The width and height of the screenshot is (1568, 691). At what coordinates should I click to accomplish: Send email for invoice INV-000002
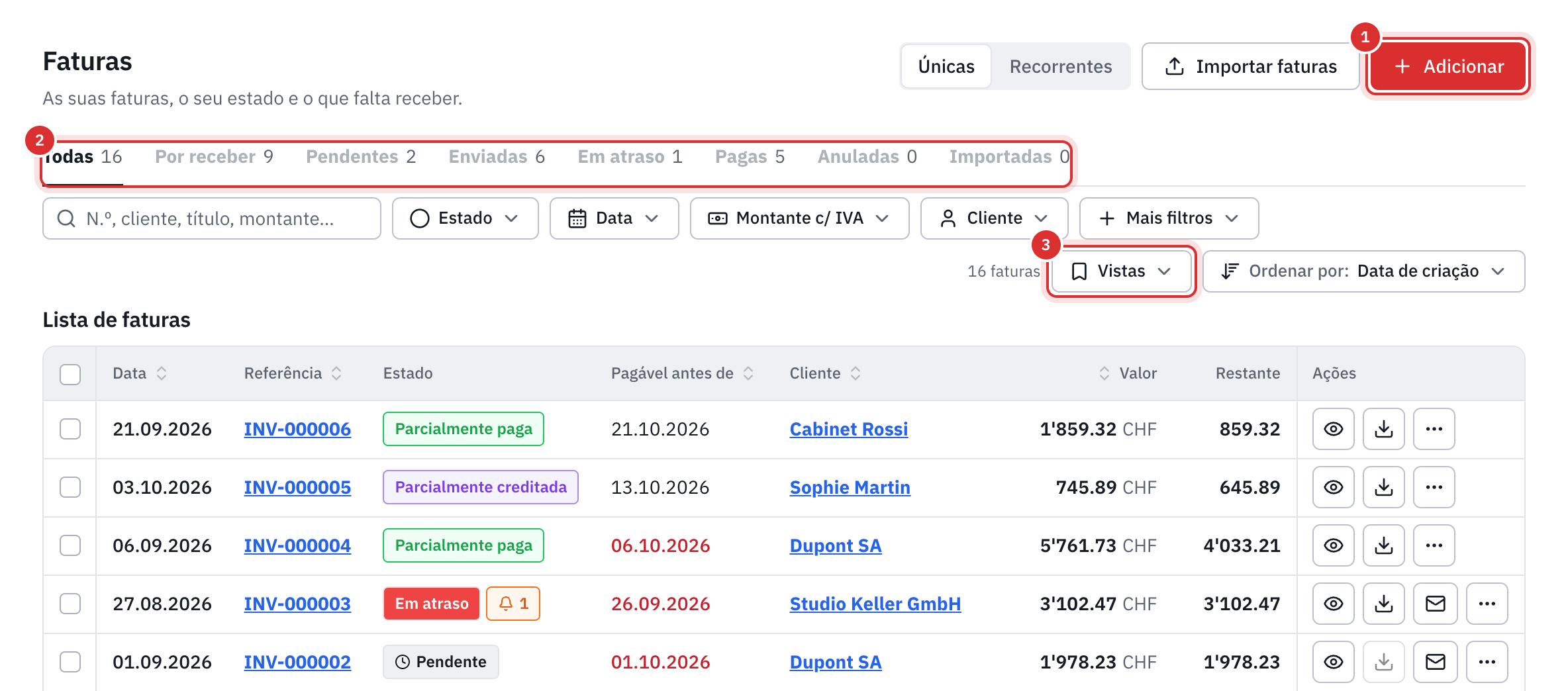pos(1436,662)
